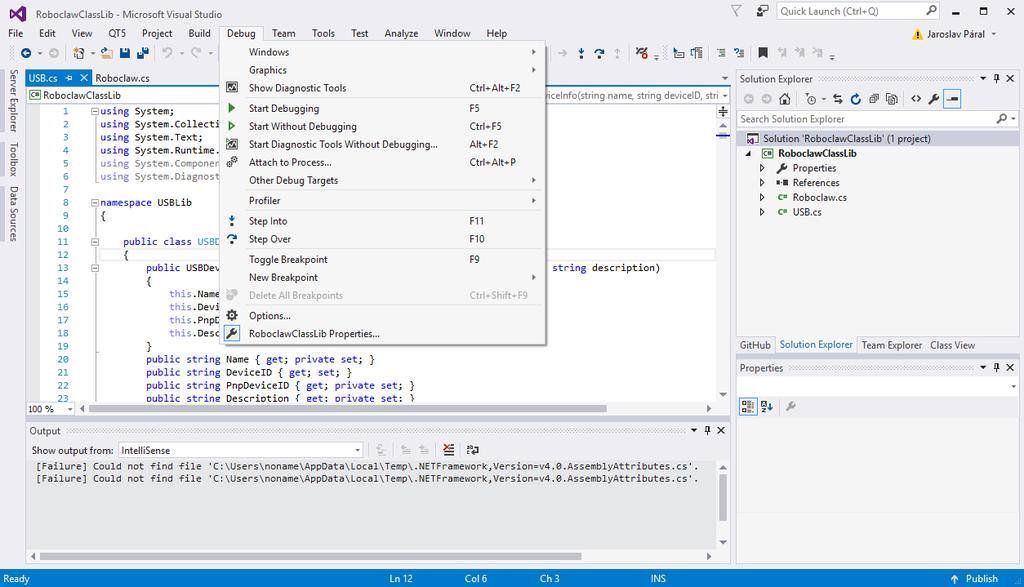Open the Team menu in the menu bar

coord(283,33)
